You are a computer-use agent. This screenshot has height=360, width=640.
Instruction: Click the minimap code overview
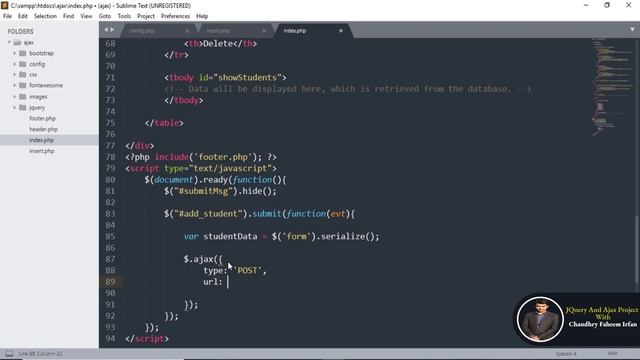coord(611,87)
